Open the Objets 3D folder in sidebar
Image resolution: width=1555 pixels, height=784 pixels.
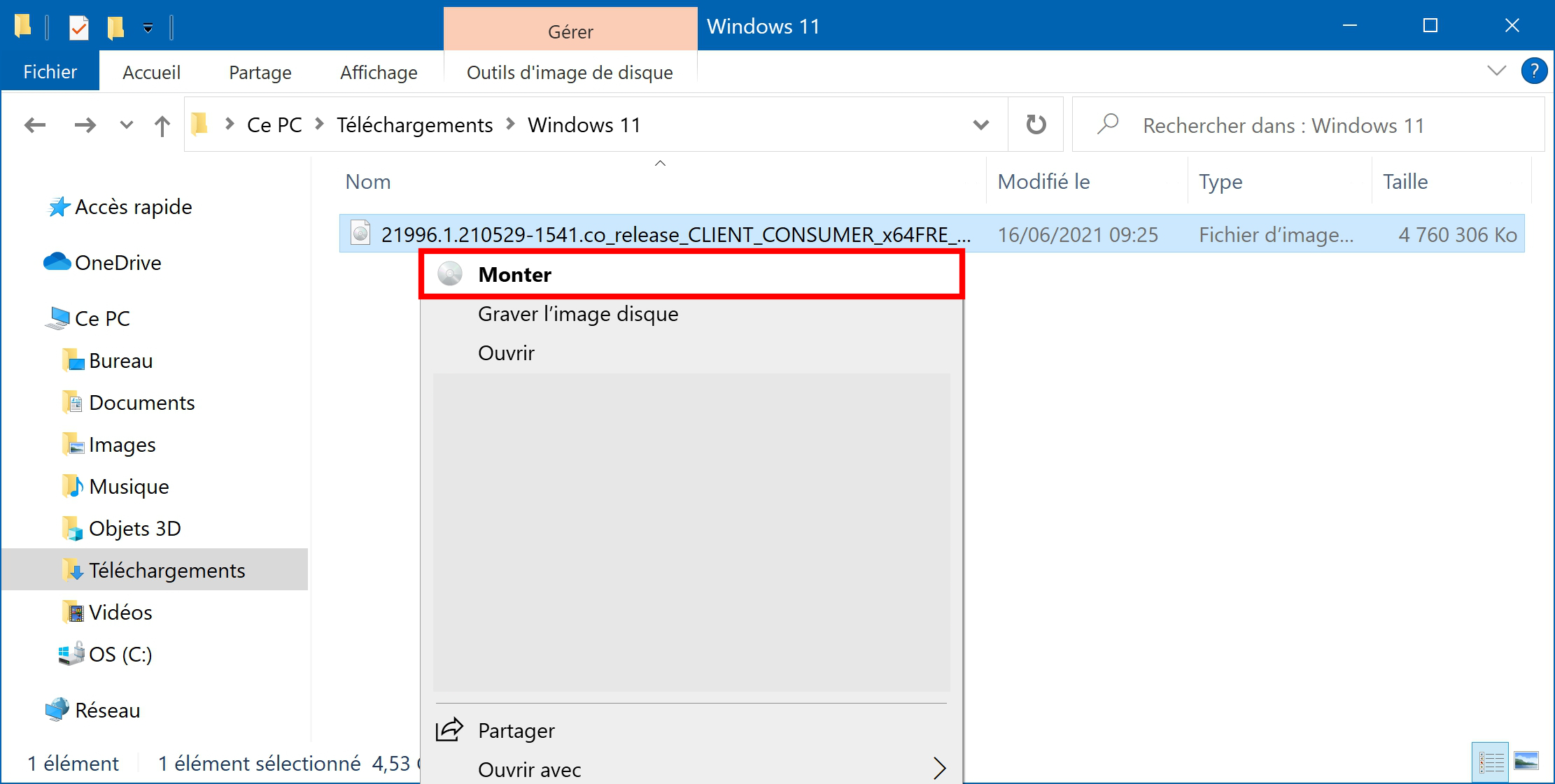(x=134, y=529)
